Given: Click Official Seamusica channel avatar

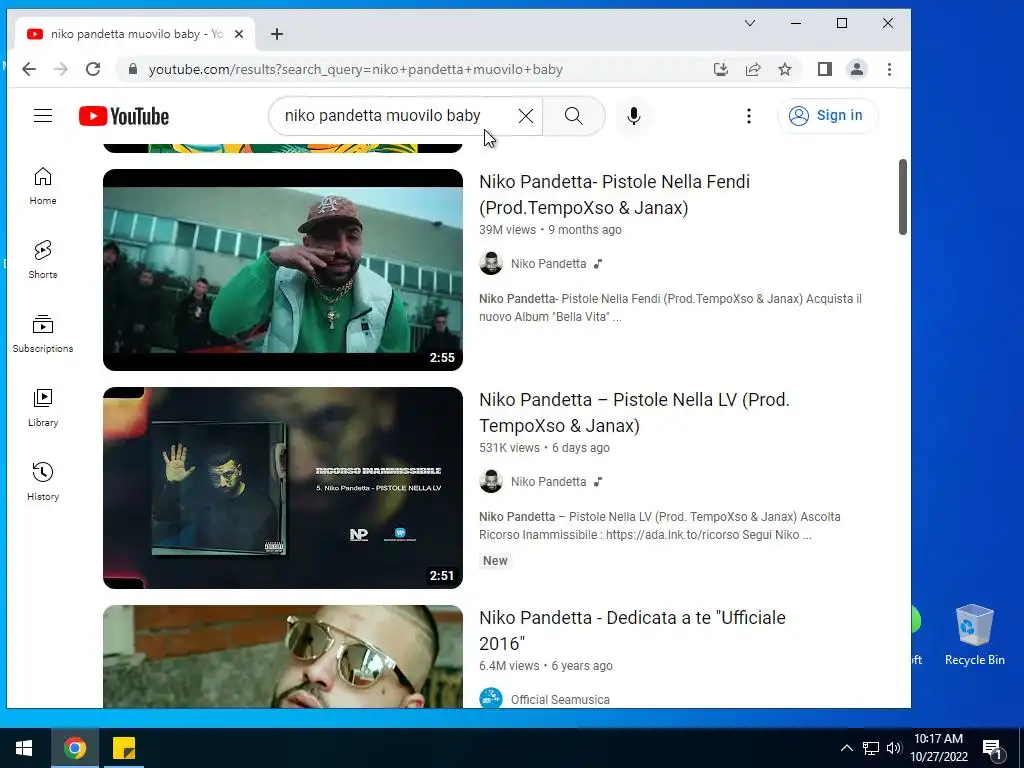Looking at the screenshot, I should click(491, 698).
